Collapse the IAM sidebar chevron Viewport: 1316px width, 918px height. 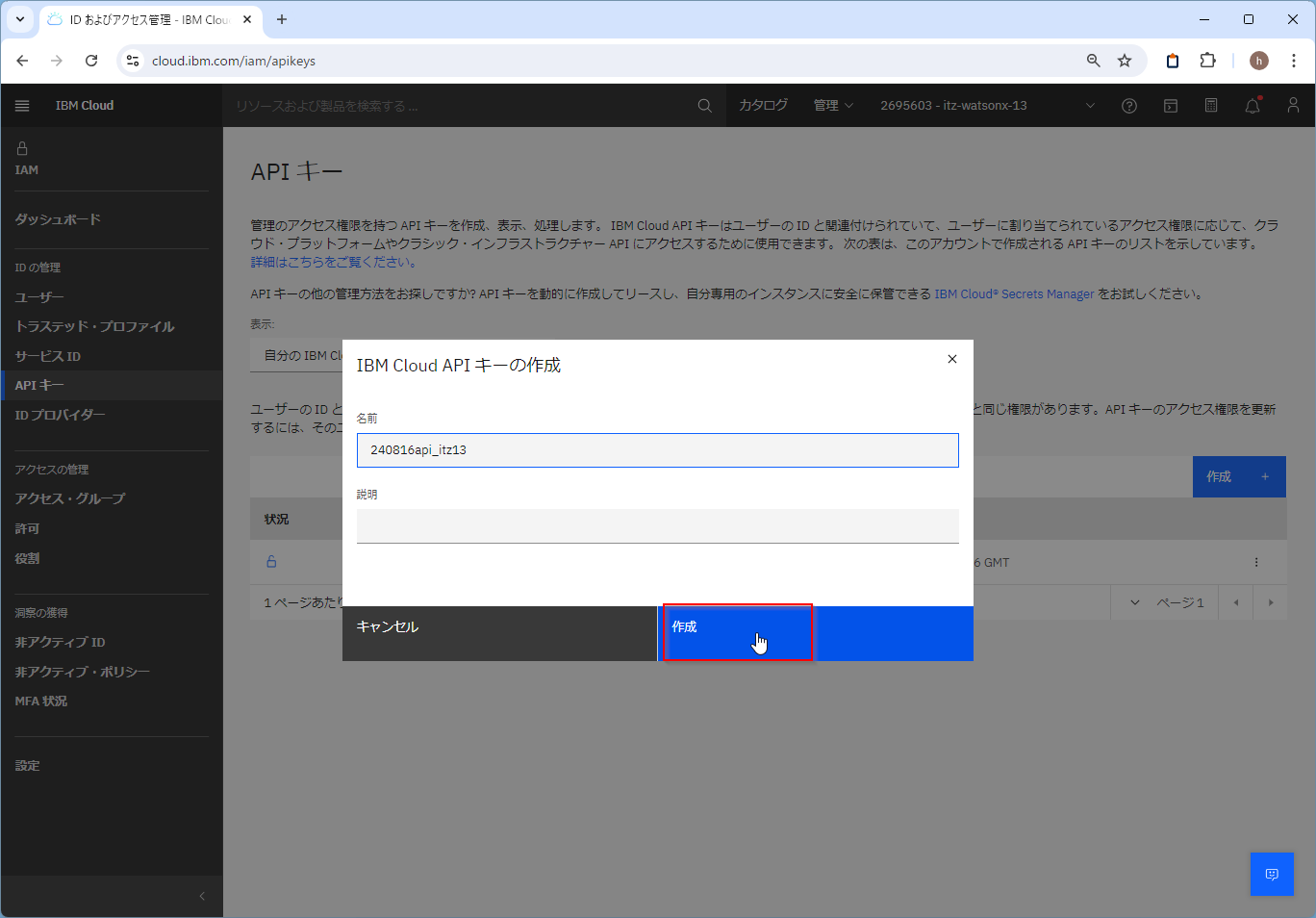coord(202,896)
